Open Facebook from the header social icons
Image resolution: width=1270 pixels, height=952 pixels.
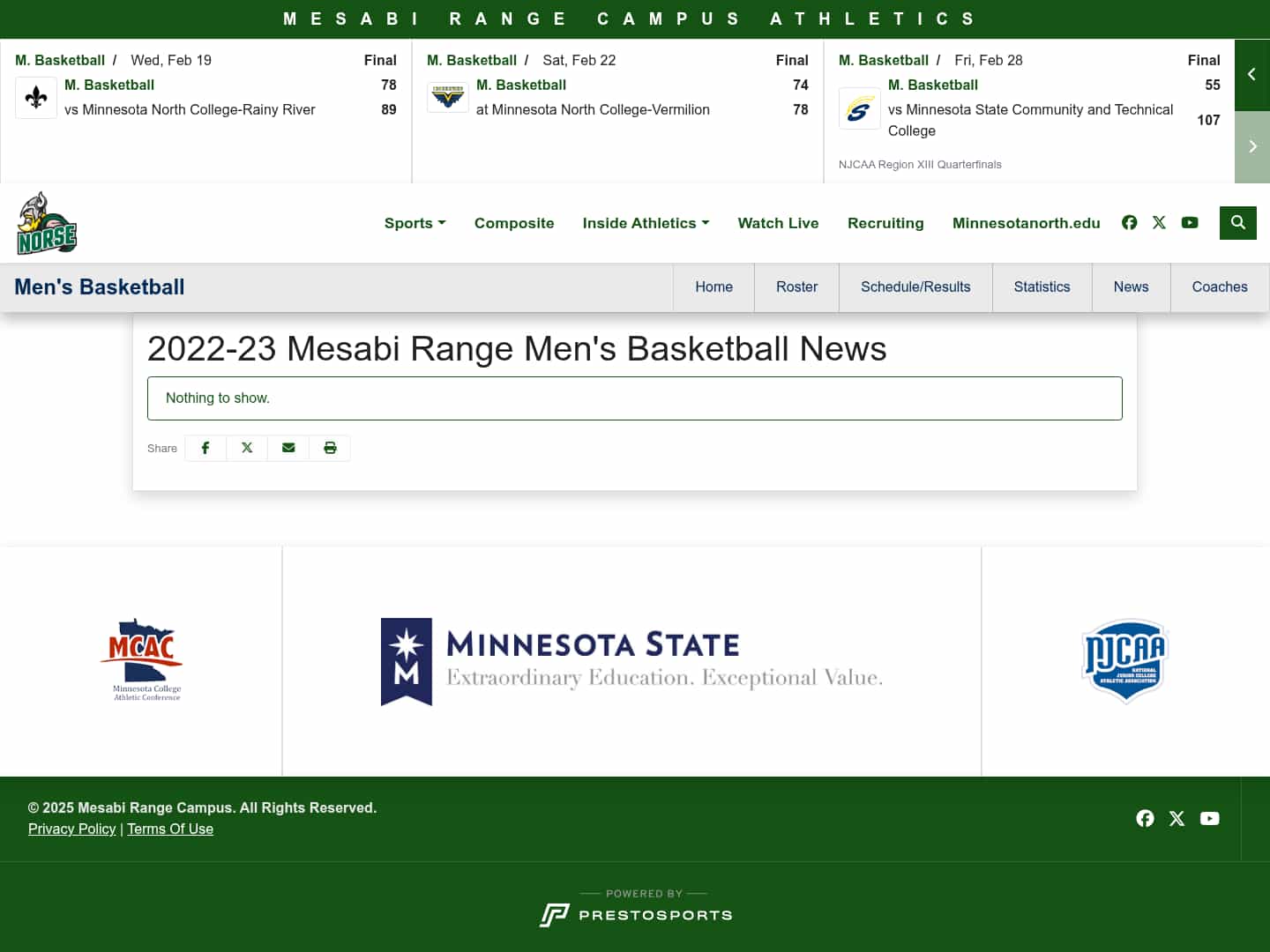(1130, 223)
